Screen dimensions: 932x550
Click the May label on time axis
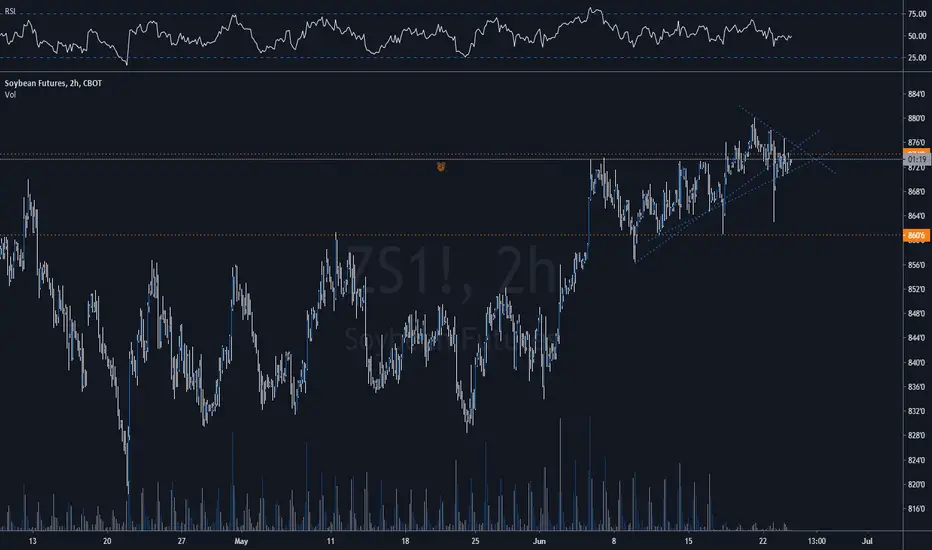point(241,541)
